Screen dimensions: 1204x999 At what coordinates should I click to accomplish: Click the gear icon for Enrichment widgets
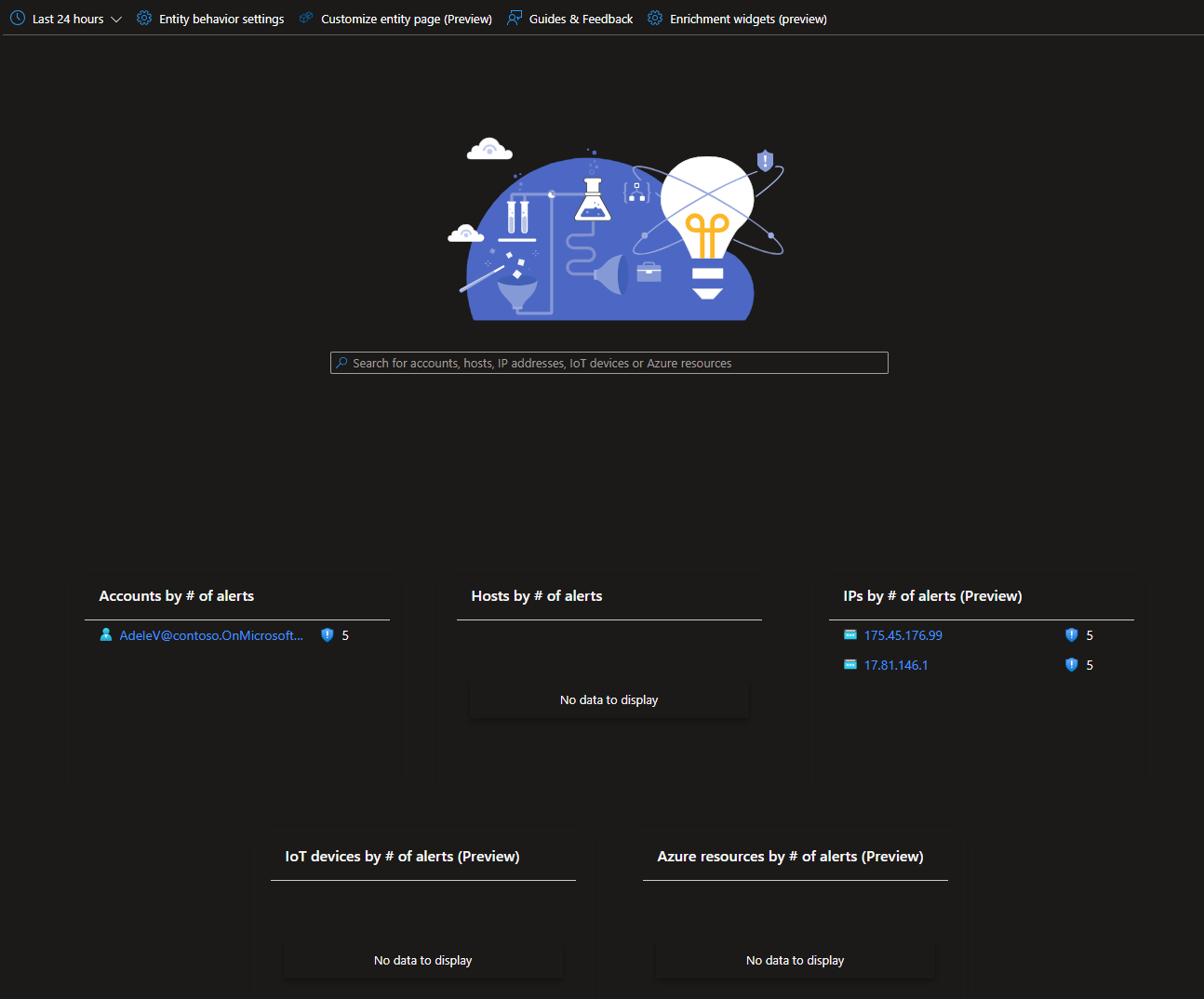point(654,18)
